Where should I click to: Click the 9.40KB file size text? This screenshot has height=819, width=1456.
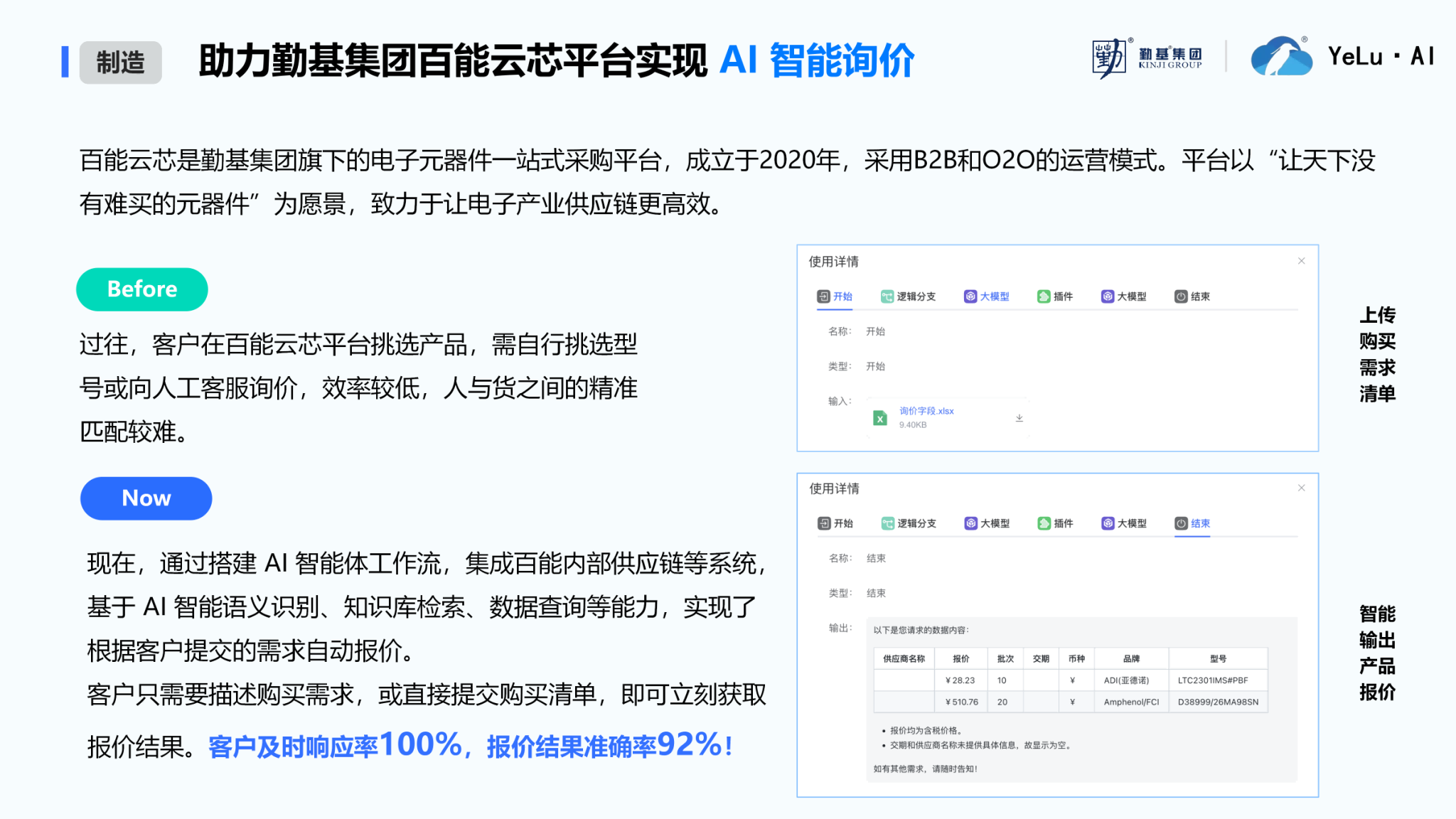point(913,425)
